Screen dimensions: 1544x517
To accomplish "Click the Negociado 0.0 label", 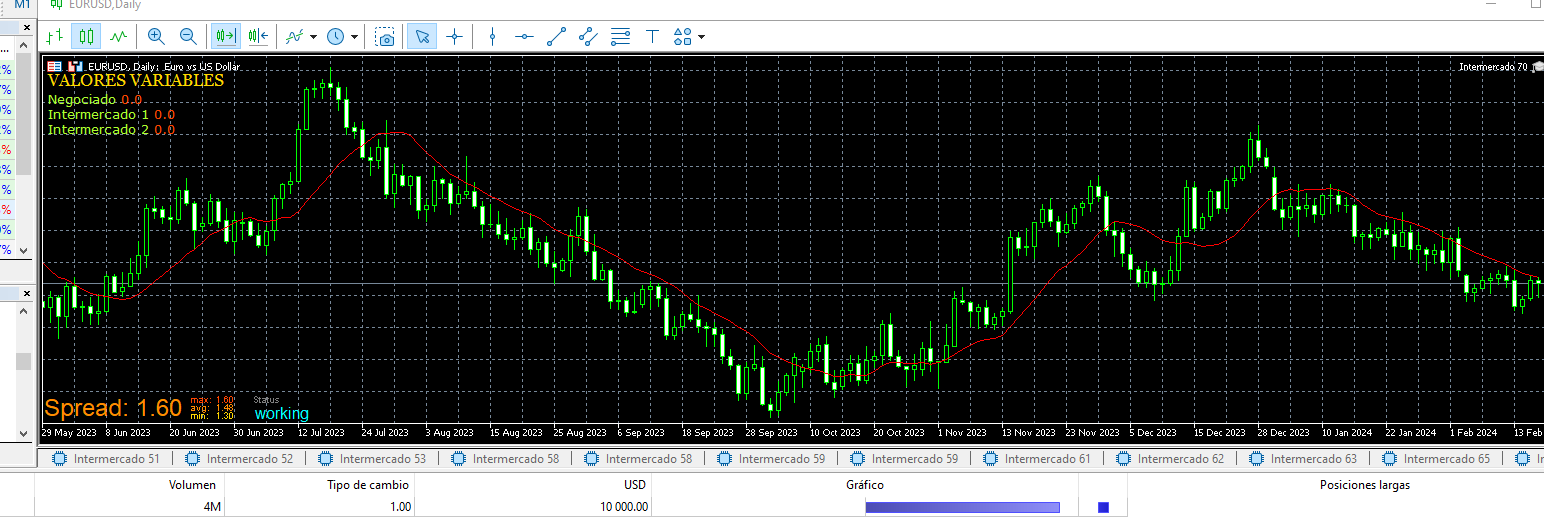I will coord(95,100).
